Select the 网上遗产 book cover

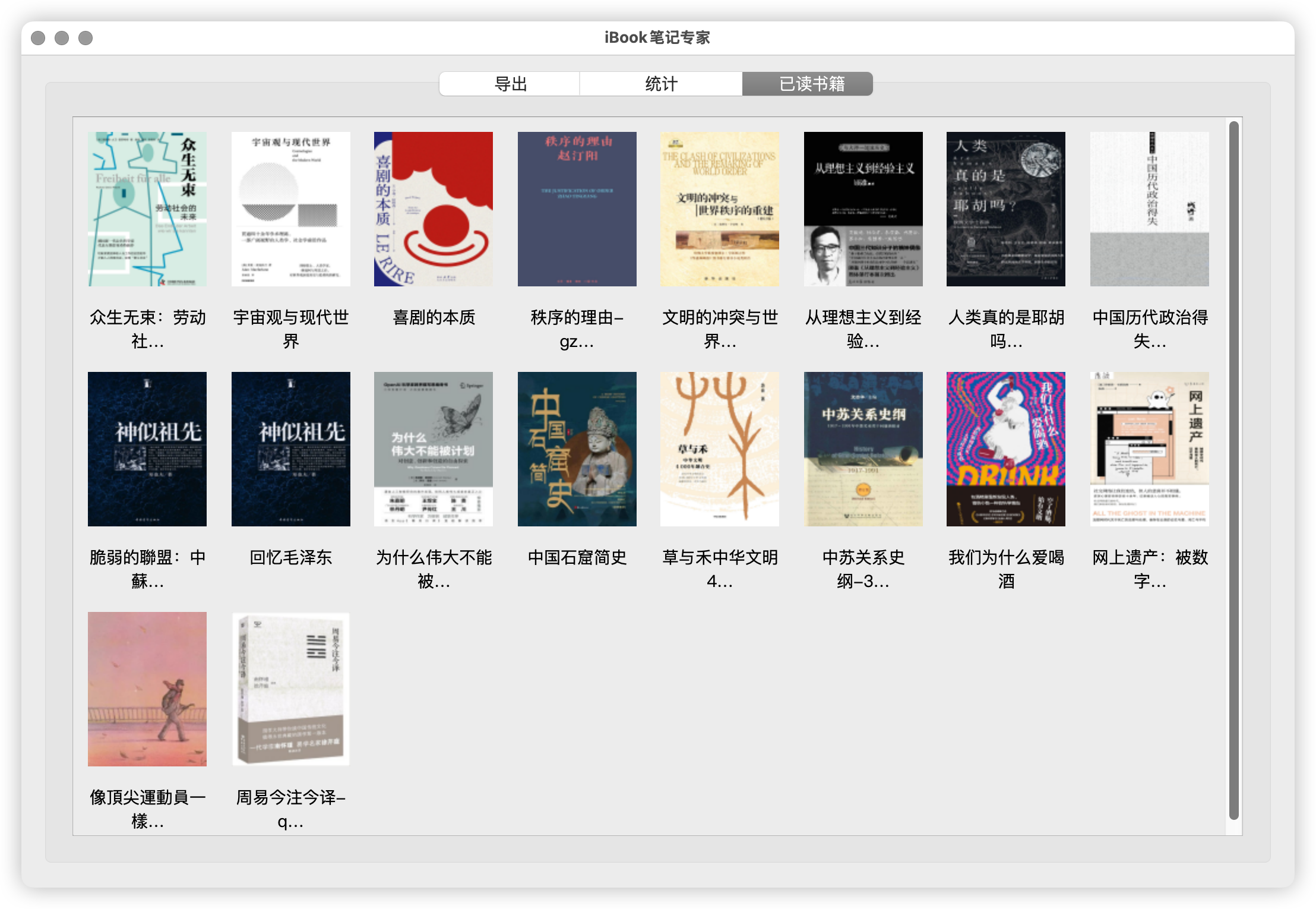[1149, 449]
